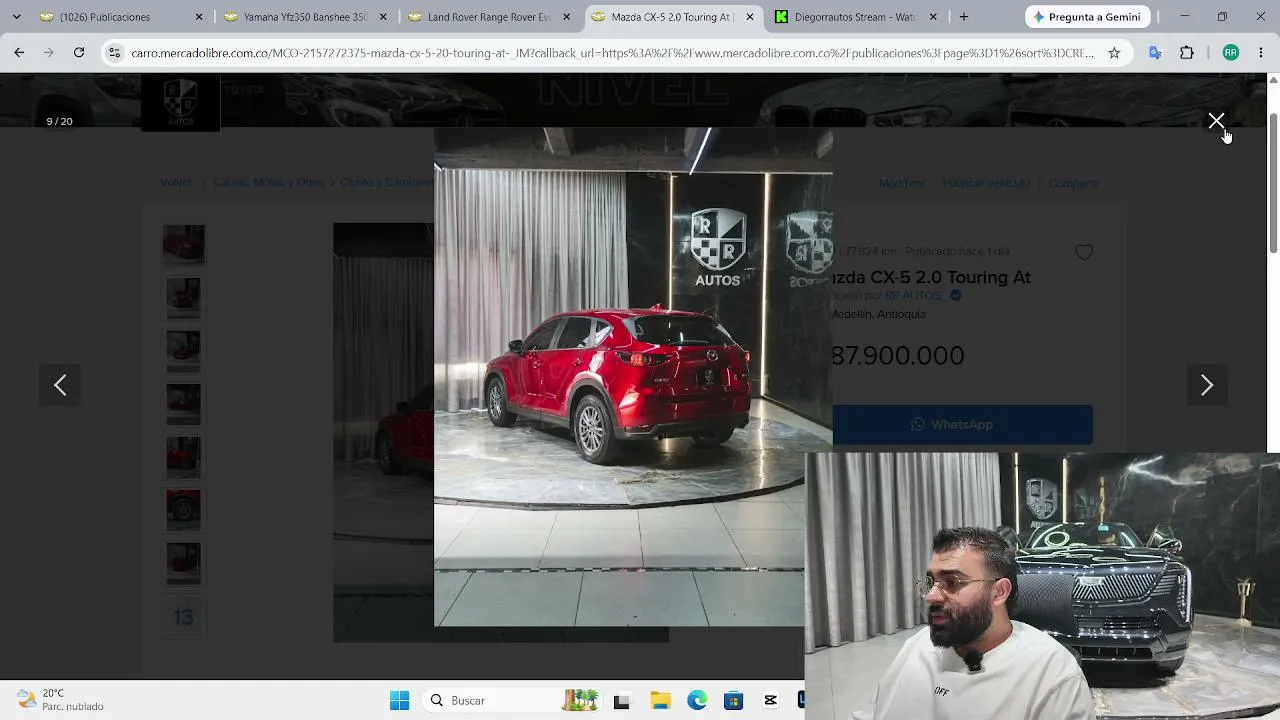The image size is (1280, 720).
Task: Select the second photo thumbnail
Action: [184, 298]
